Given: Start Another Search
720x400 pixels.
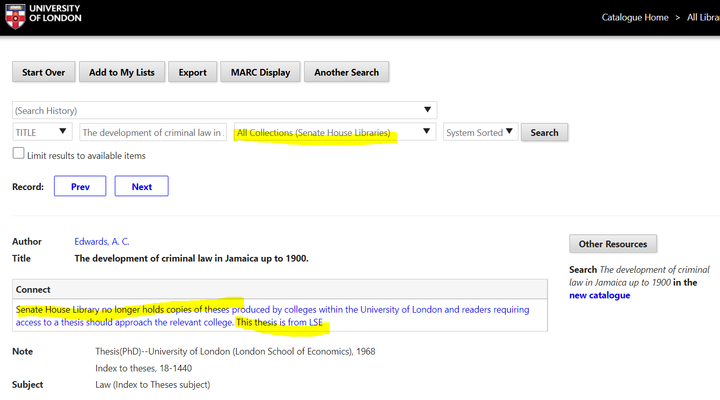Looking at the screenshot, I should click(347, 72).
